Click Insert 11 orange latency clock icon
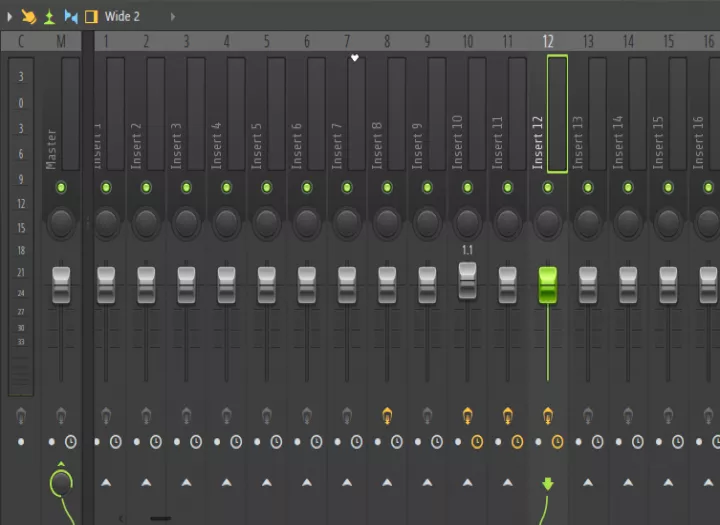 point(518,442)
